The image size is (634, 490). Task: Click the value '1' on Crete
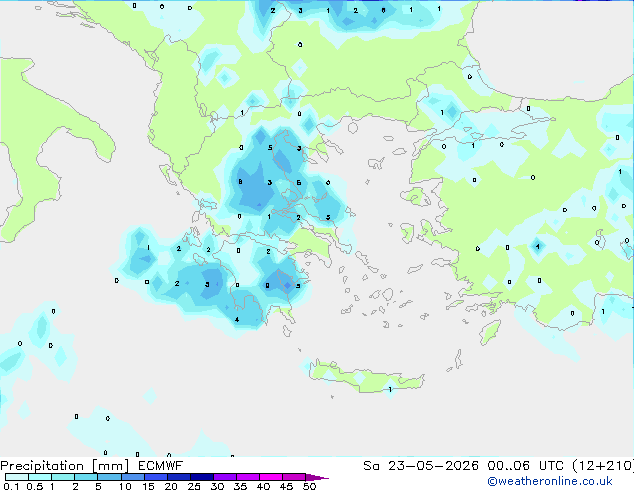[x=390, y=390]
